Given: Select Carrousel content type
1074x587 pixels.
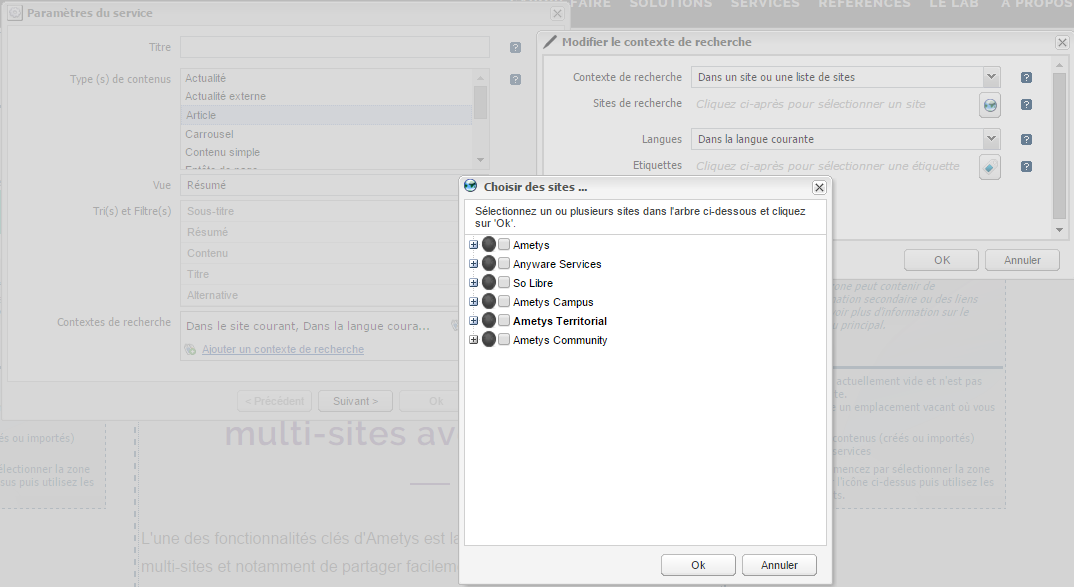Looking at the screenshot, I should pos(327,134).
